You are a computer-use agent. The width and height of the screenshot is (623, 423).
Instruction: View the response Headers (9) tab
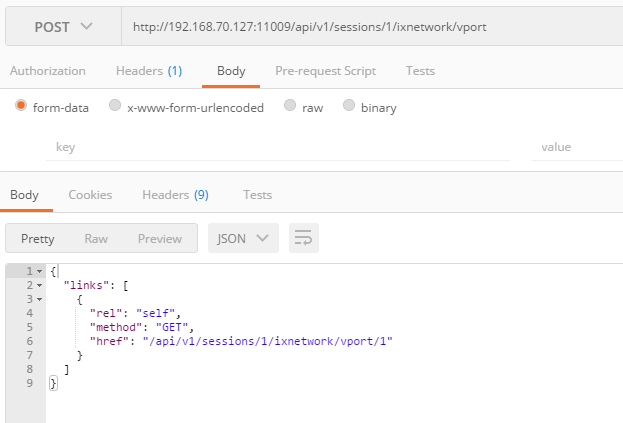(x=175, y=195)
